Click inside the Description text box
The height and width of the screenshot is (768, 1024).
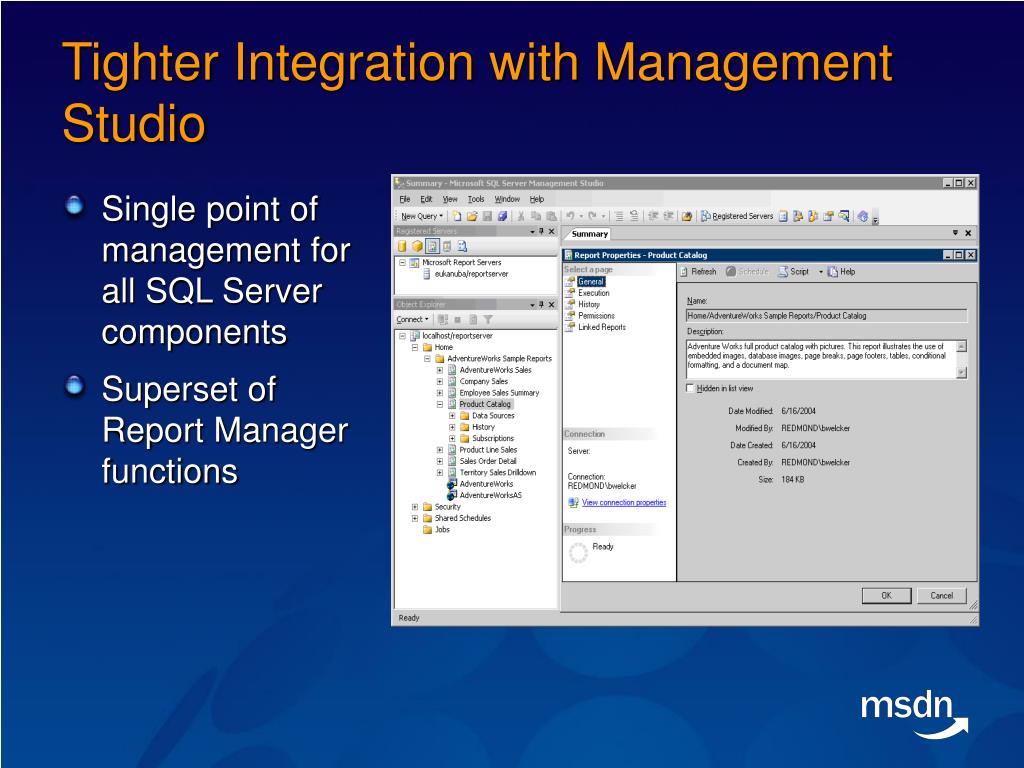tap(821, 359)
